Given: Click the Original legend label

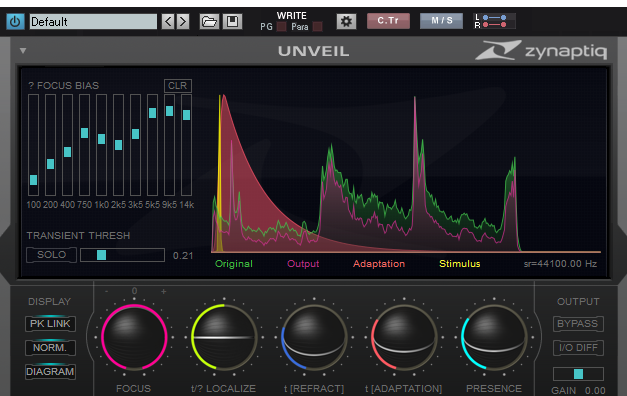Looking at the screenshot, I should click(234, 264).
